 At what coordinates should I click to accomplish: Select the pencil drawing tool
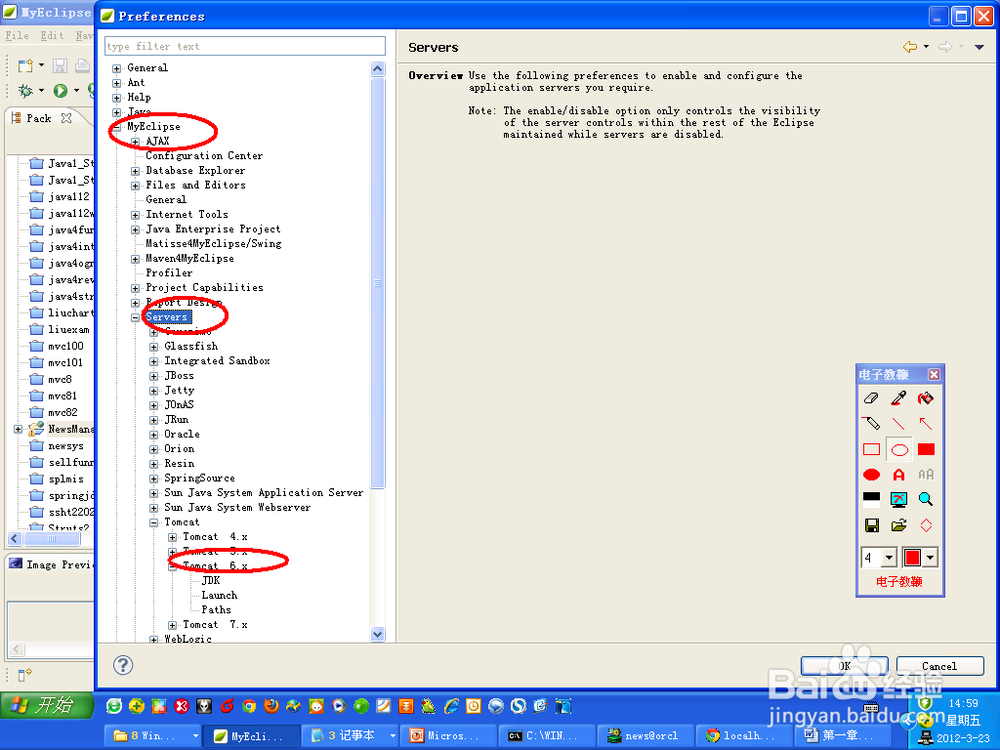pos(871,423)
